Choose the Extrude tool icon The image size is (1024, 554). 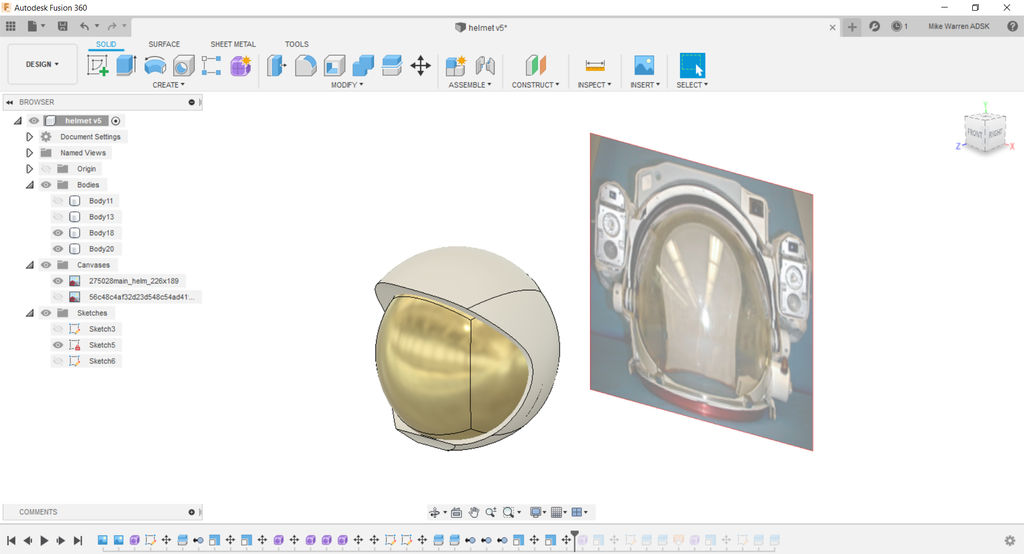pyautogui.click(x=126, y=65)
